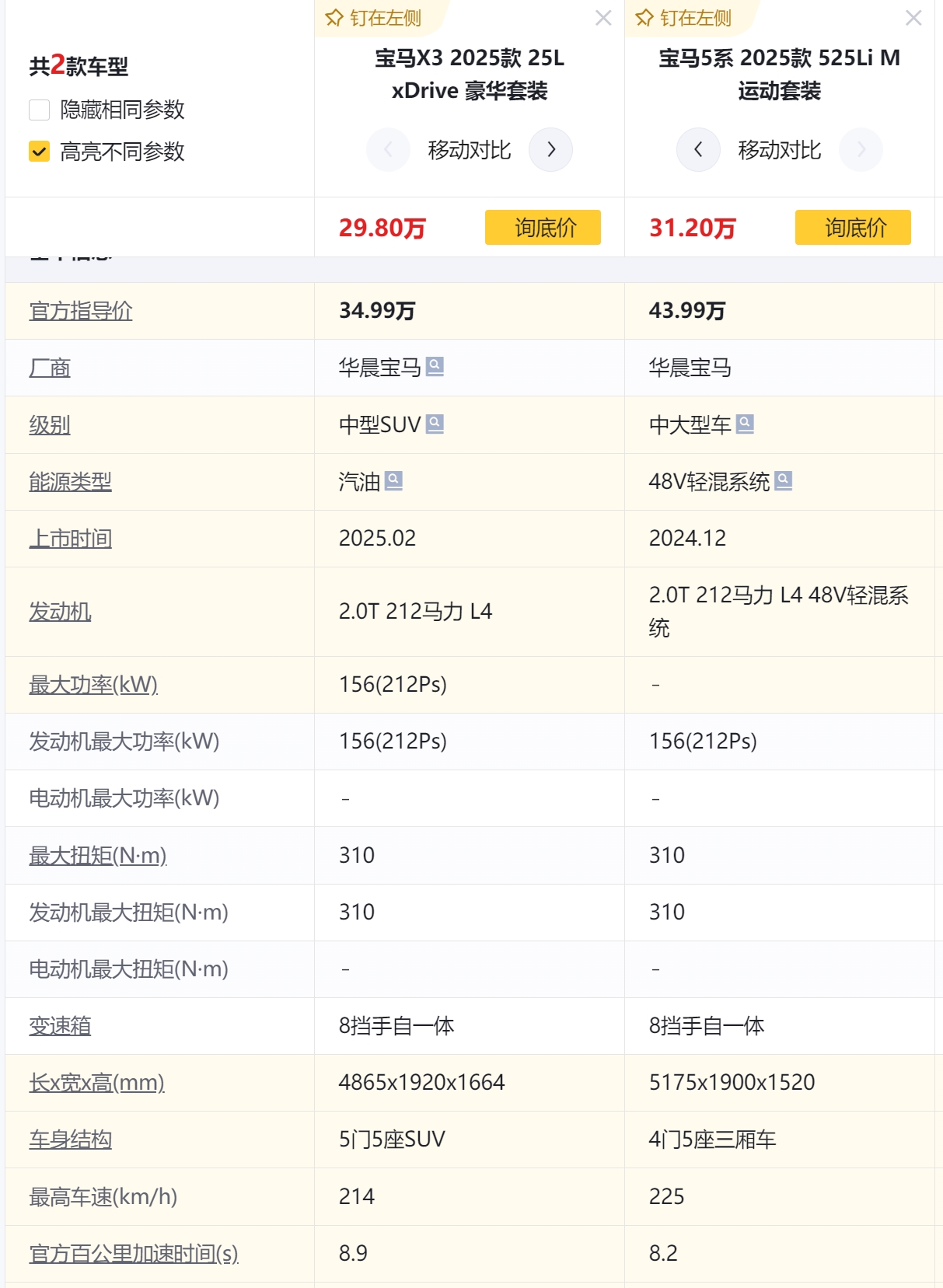Open info icon beside X3 manufacturer 华晨宝马

point(435,366)
